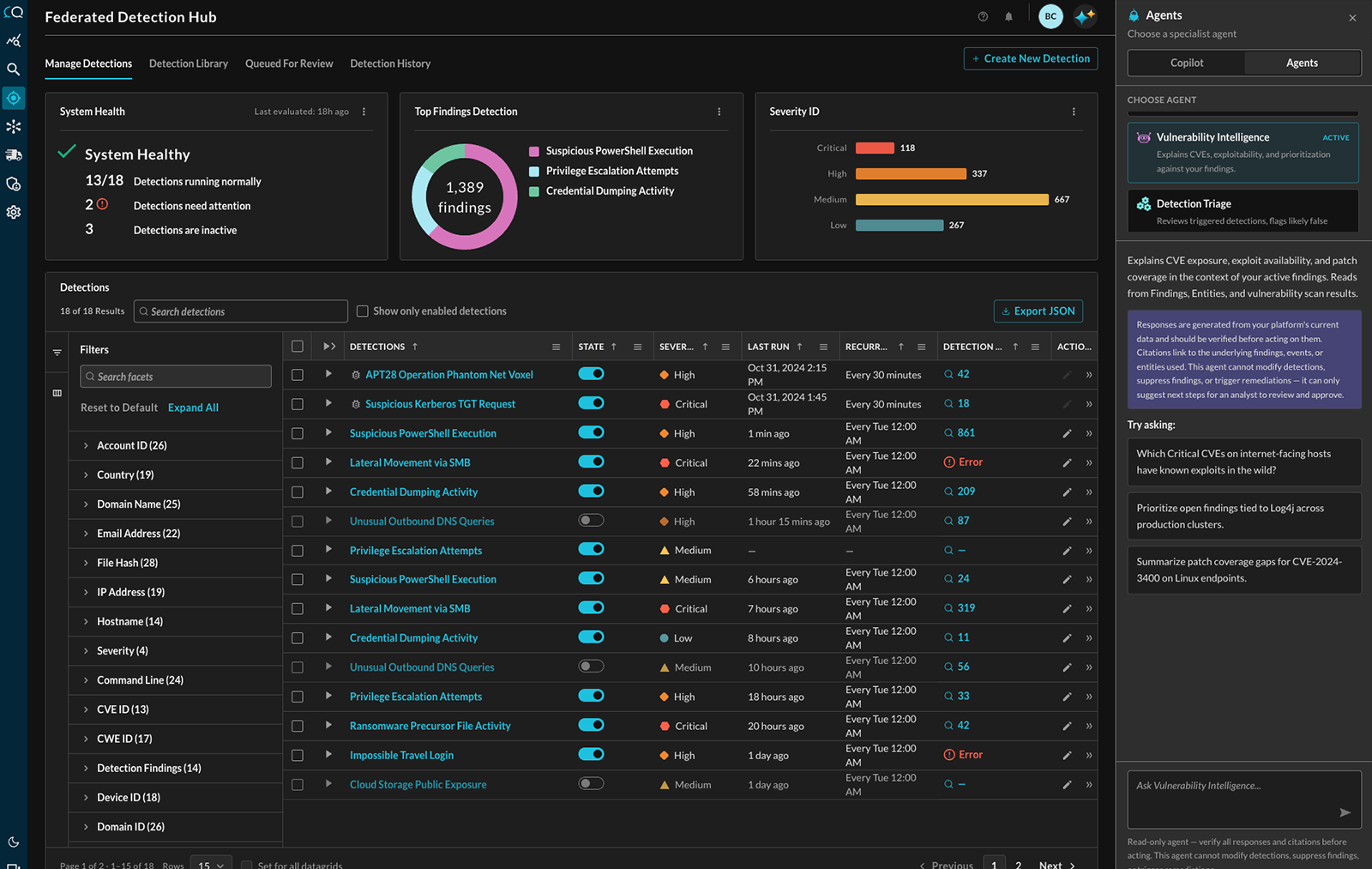Screen dimensions: 1372x869
Task: Click the sparkle AI assistant icon
Action: [1085, 16]
